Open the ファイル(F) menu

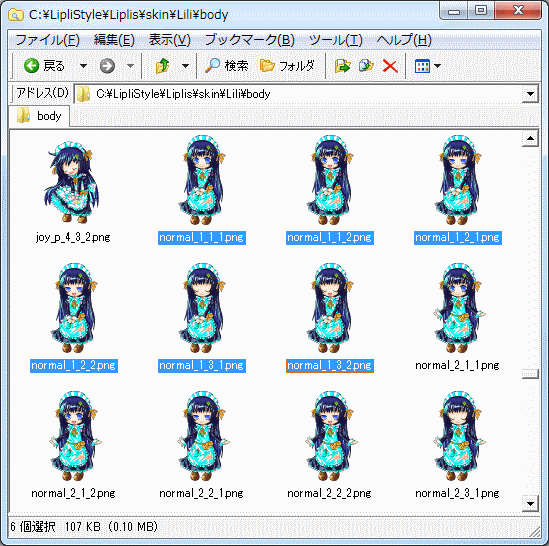(x=48, y=40)
